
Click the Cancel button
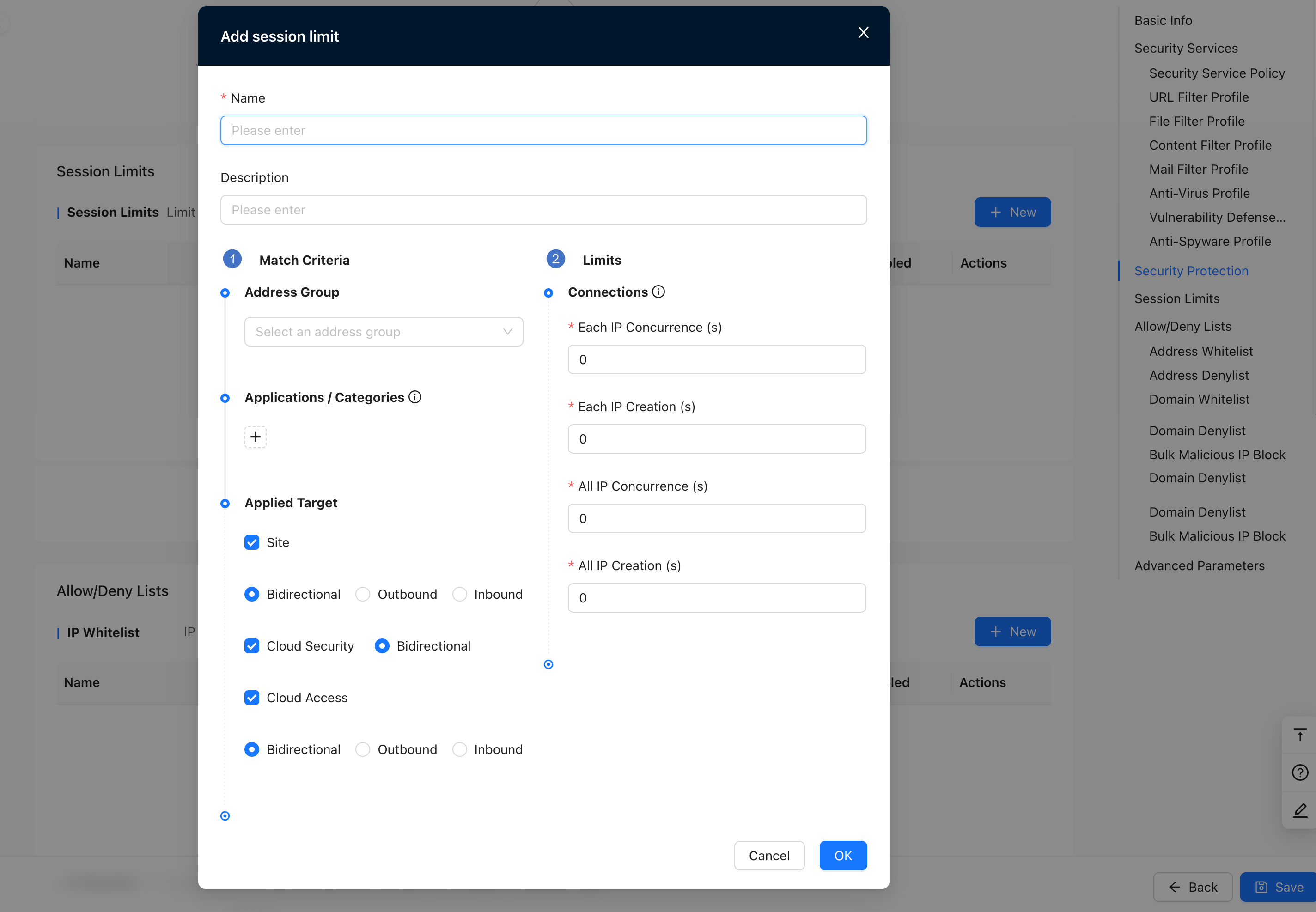[769, 856]
